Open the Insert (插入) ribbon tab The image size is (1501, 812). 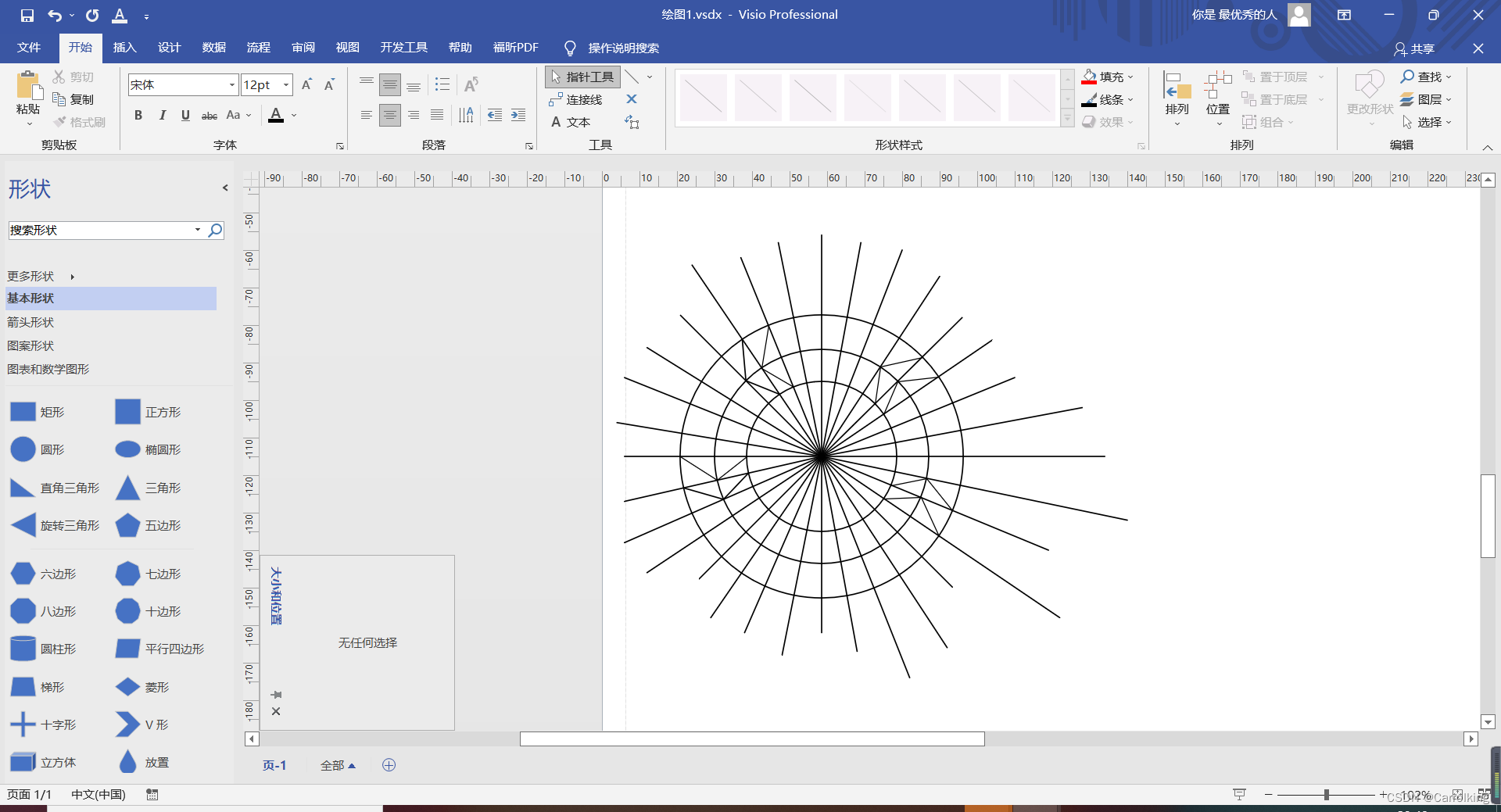[x=124, y=48]
